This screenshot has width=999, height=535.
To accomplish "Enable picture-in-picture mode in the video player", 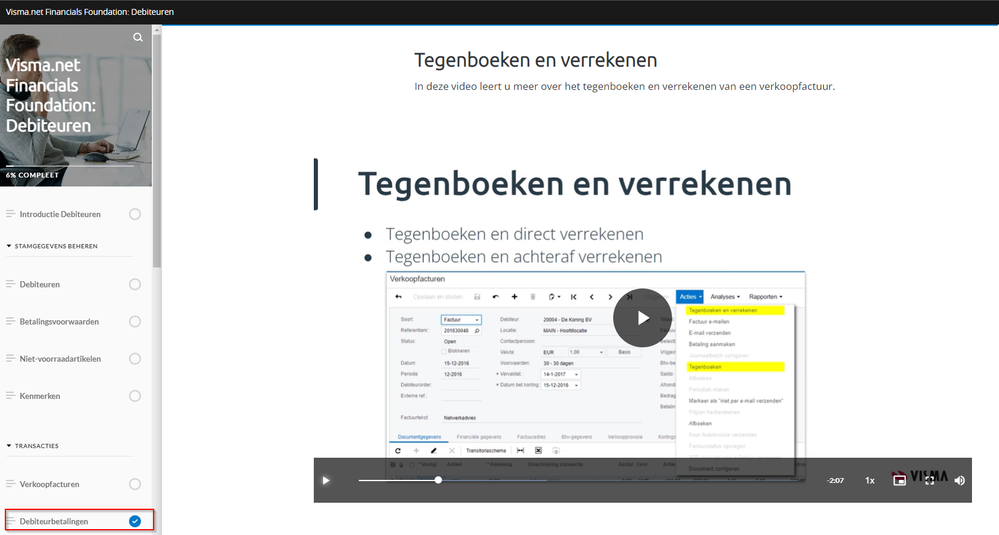I will [x=899, y=480].
